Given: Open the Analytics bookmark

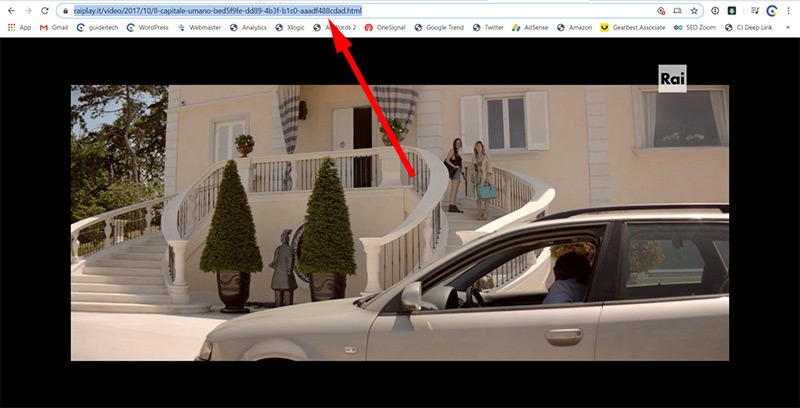Looking at the screenshot, I should 248,28.
